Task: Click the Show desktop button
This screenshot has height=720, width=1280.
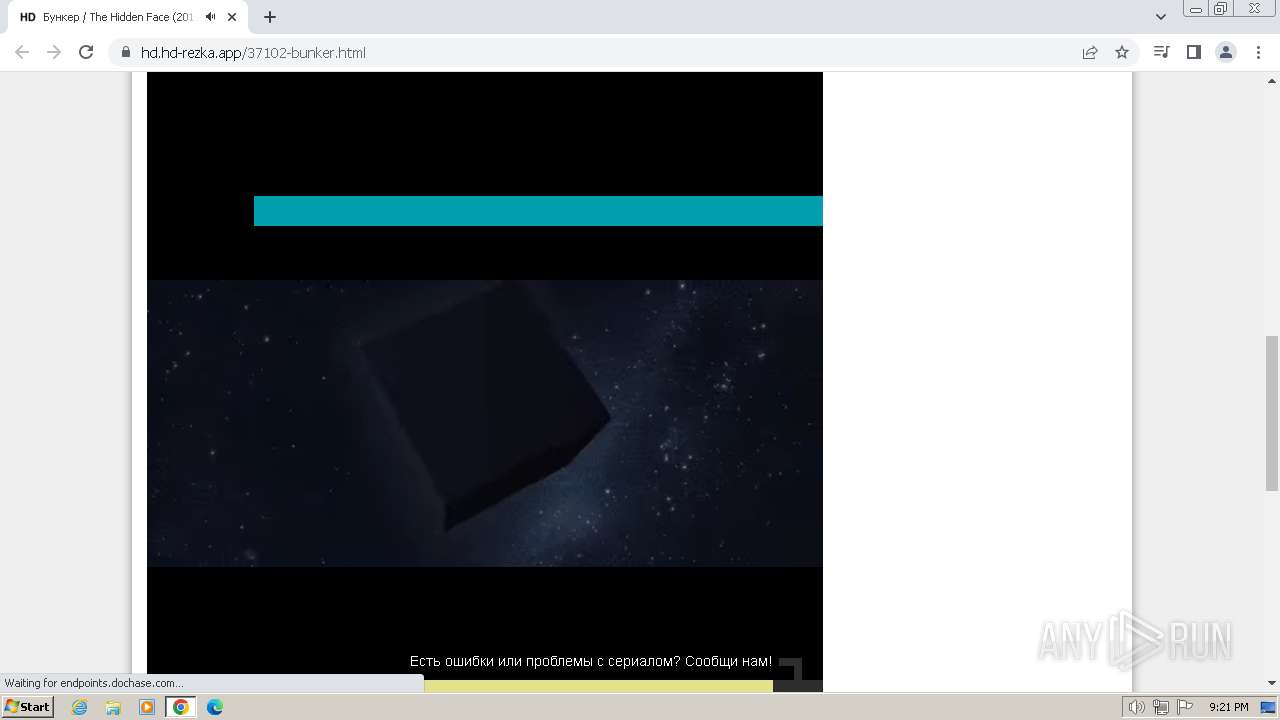Action: tap(1269, 707)
